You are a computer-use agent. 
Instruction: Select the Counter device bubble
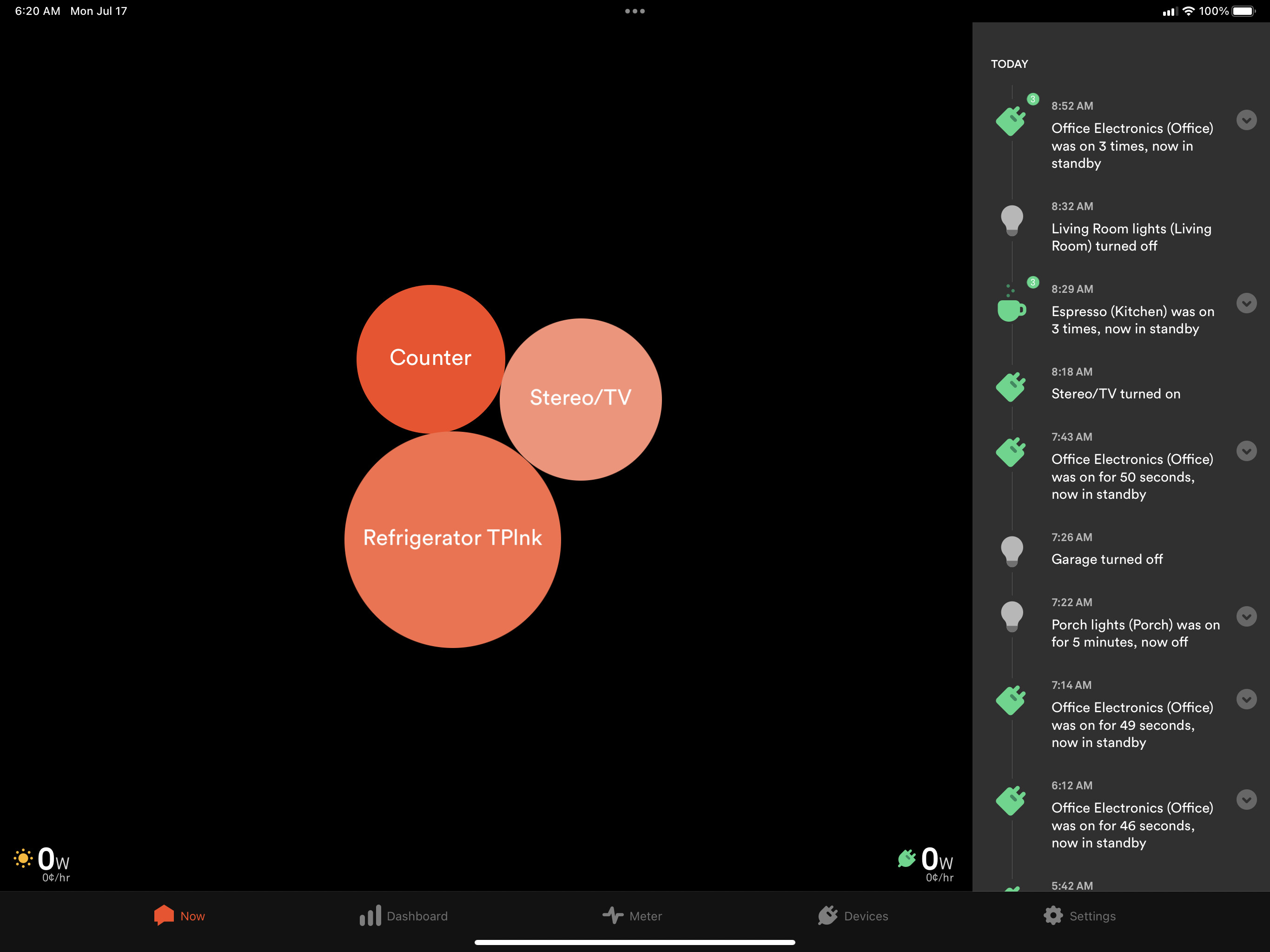[430, 358]
